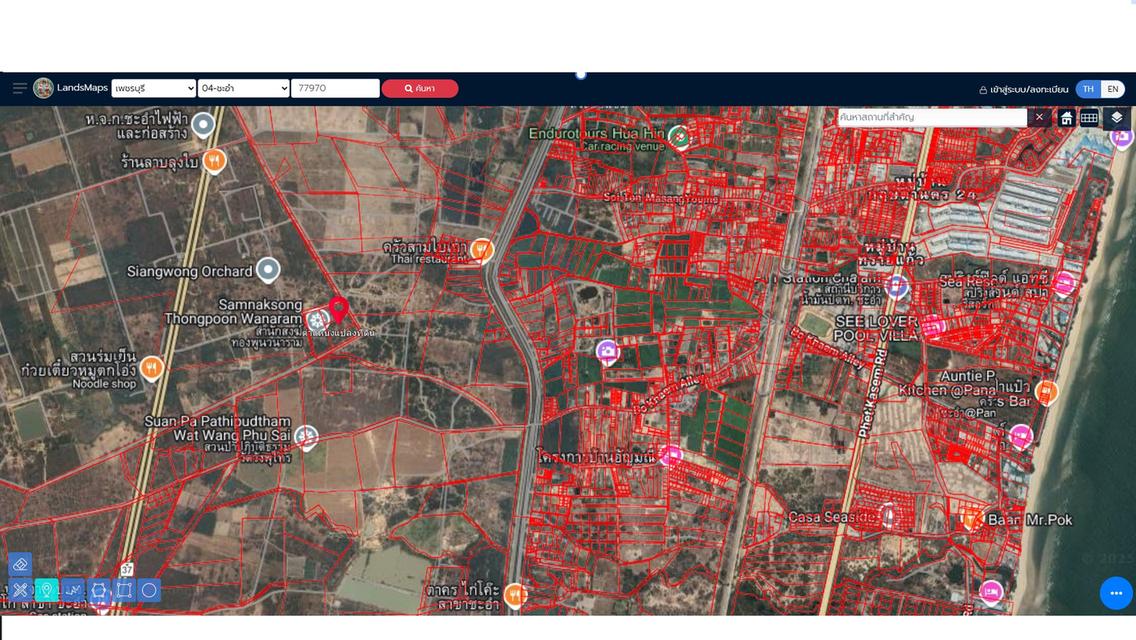Clear the landmark search with the X button
Screen dimensions: 1136x640
click(1039, 117)
